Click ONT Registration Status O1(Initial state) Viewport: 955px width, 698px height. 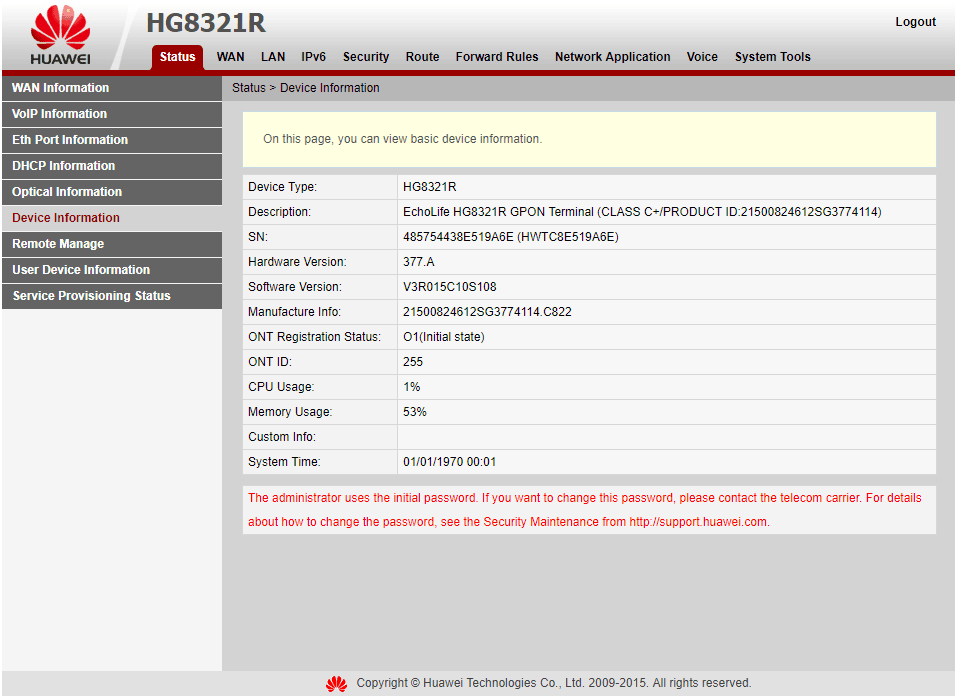pos(444,337)
